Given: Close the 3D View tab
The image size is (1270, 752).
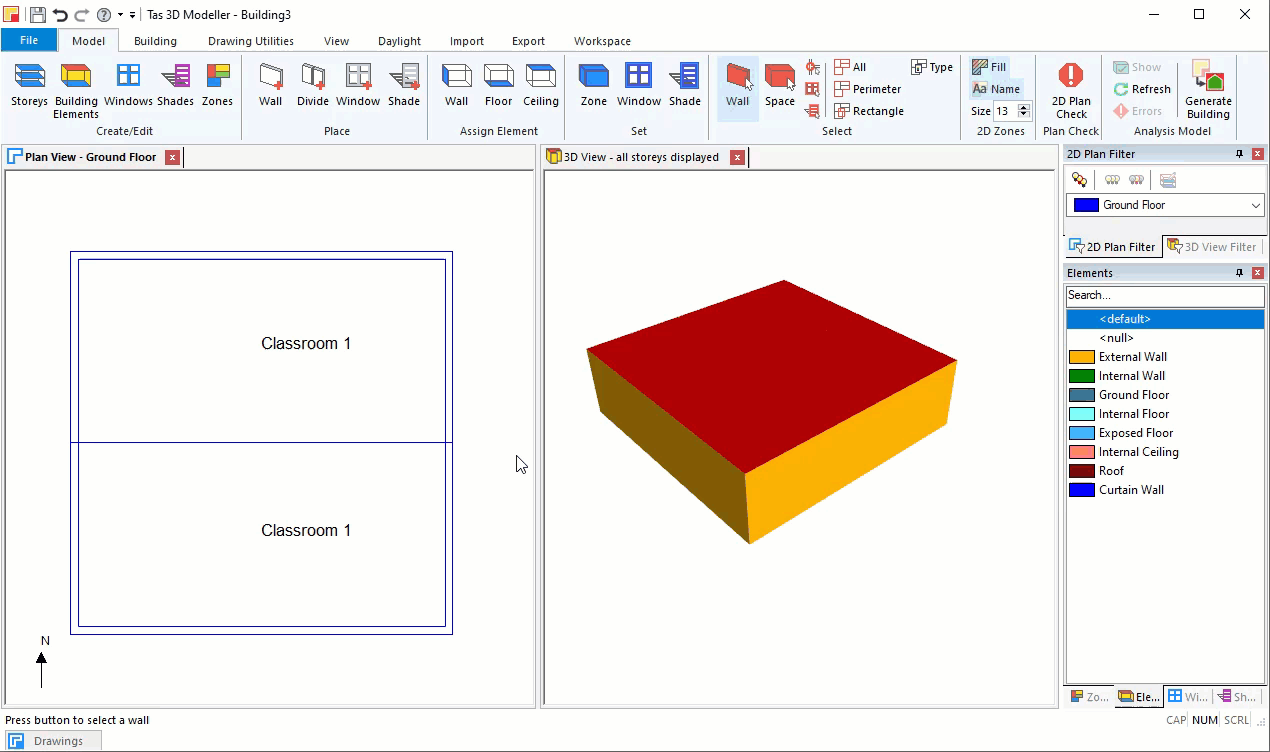Looking at the screenshot, I should (737, 157).
